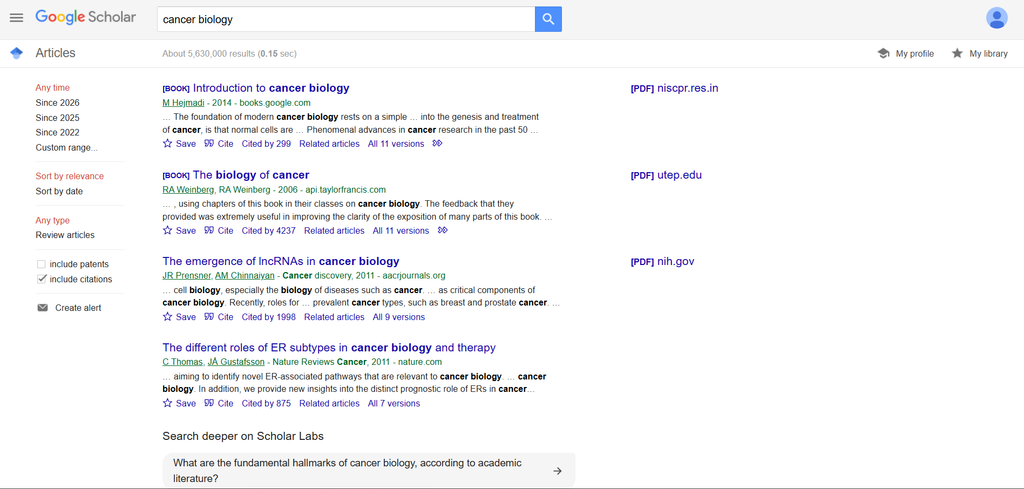
Task: Select Review articles type filter
Action: pyautogui.click(x=65, y=235)
